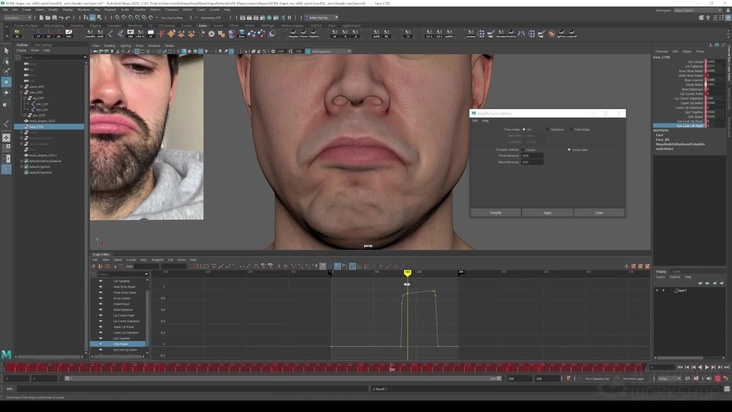The image size is (732, 412).
Task: Open the Windows menu in main menu bar
Action: point(84,10)
